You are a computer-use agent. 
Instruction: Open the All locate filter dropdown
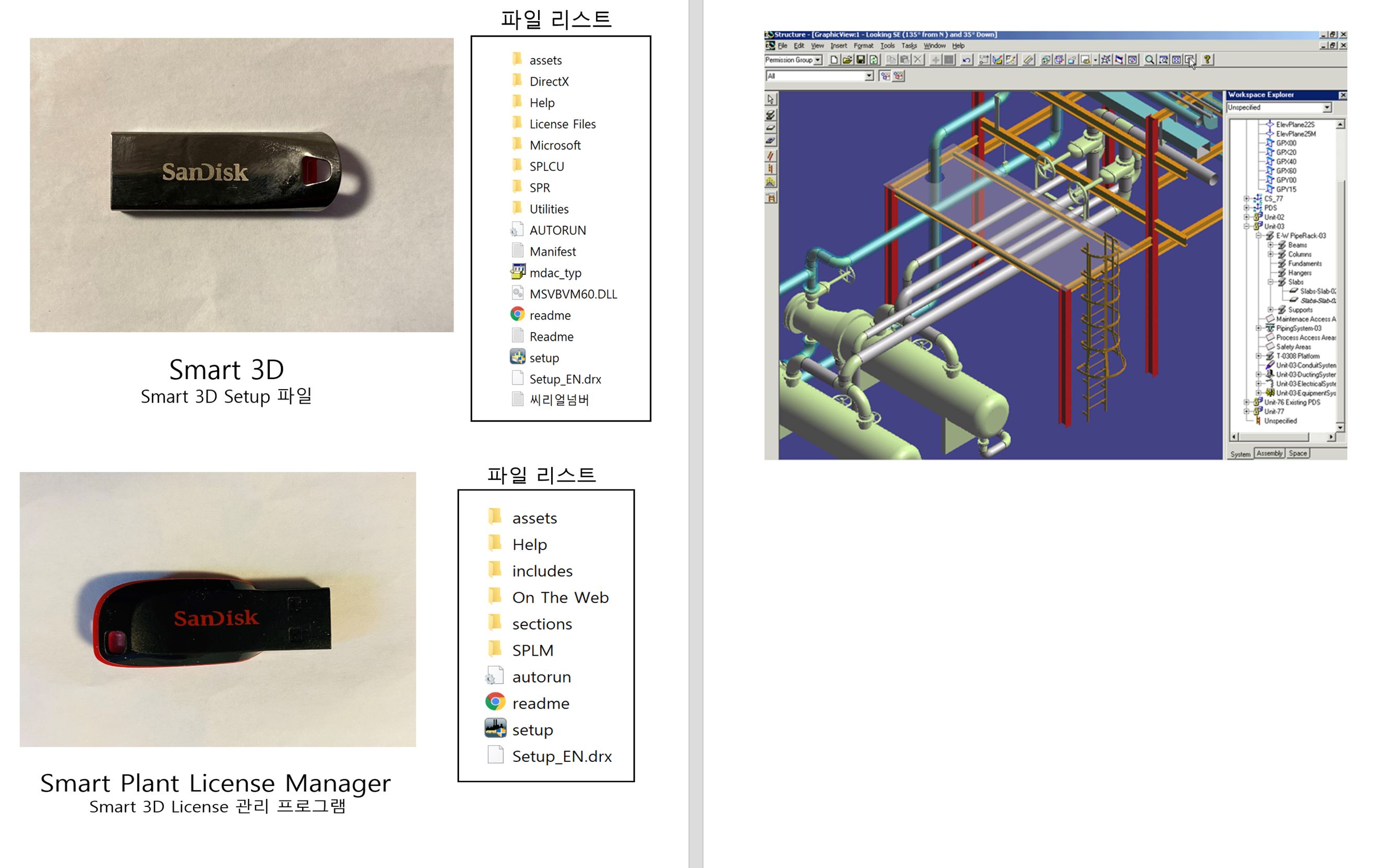pyautogui.click(x=869, y=76)
